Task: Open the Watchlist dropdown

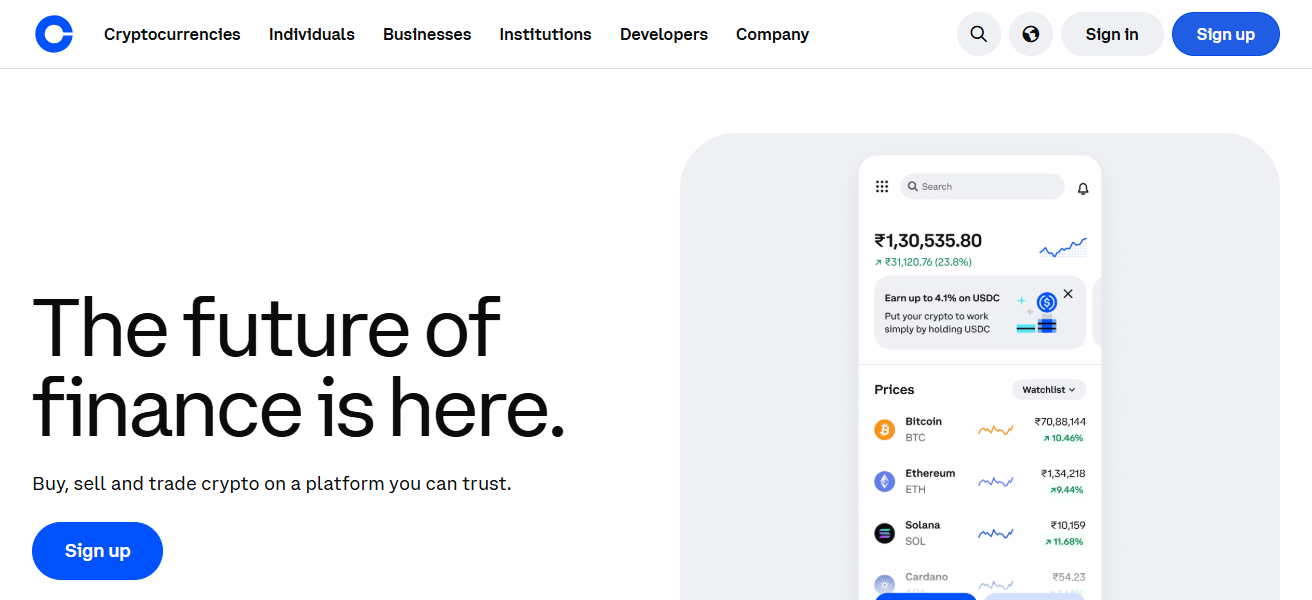Action: (1048, 389)
